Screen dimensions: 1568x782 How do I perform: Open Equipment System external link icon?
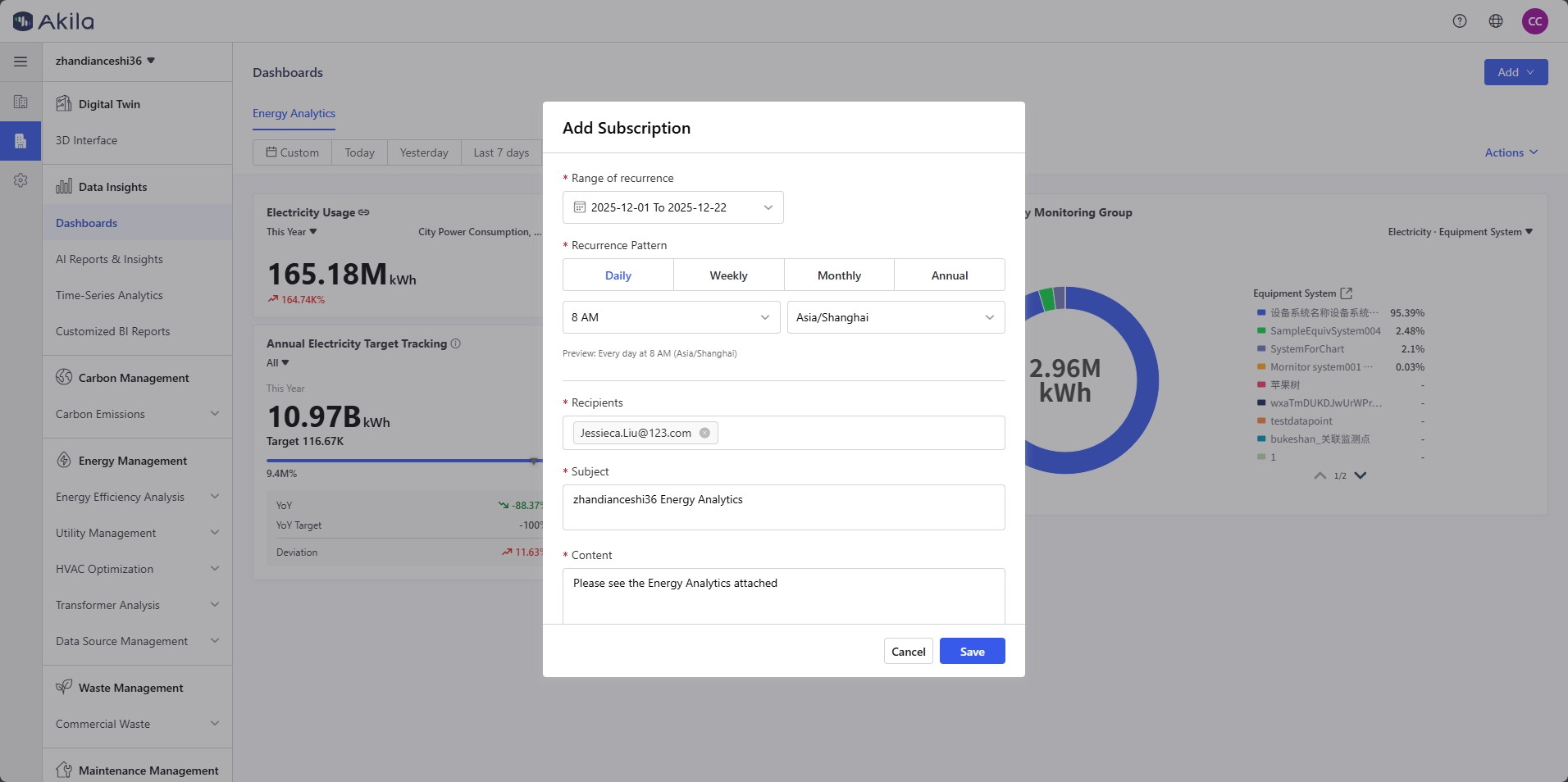tap(1346, 293)
